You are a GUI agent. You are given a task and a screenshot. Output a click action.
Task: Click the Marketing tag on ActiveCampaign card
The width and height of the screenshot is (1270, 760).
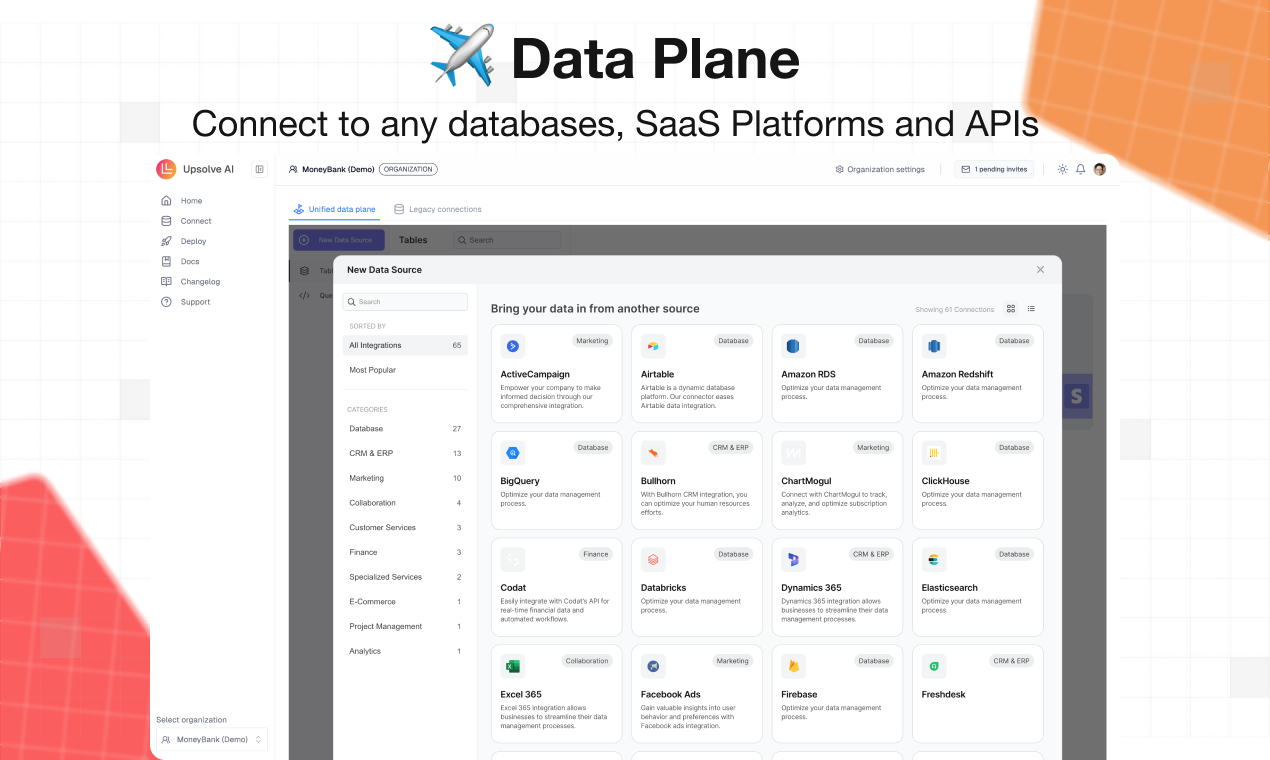click(592, 341)
